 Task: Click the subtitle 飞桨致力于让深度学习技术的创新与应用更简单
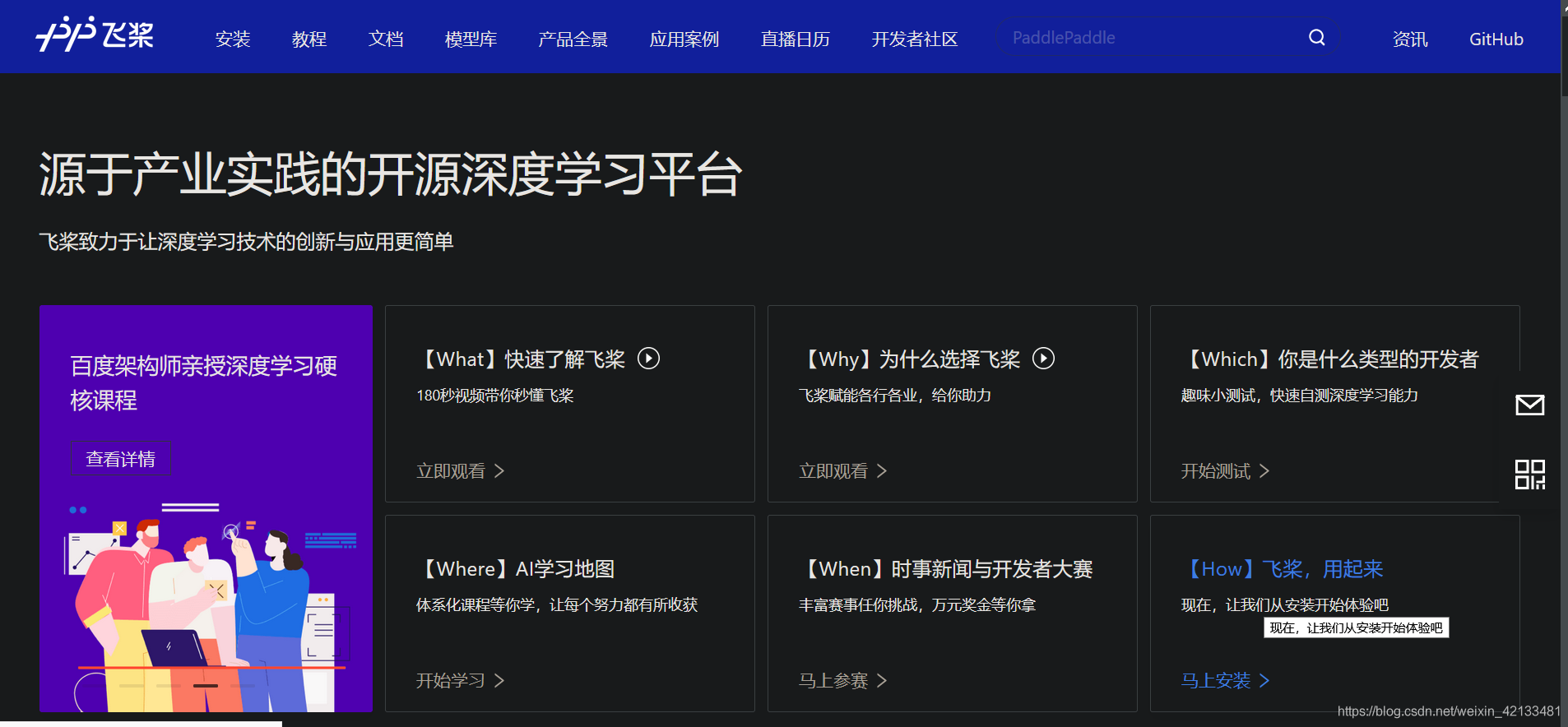[x=246, y=242]
